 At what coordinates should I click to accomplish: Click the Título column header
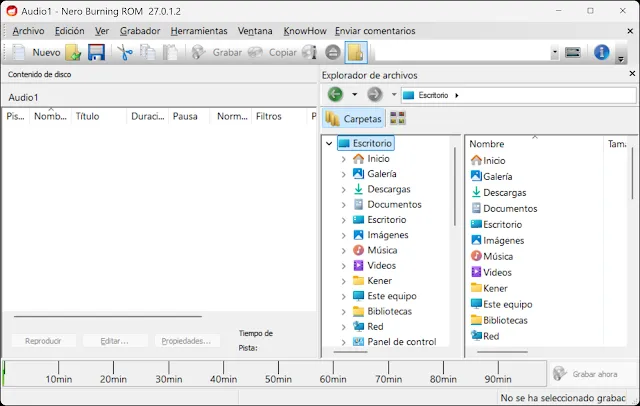click(88, 116)
